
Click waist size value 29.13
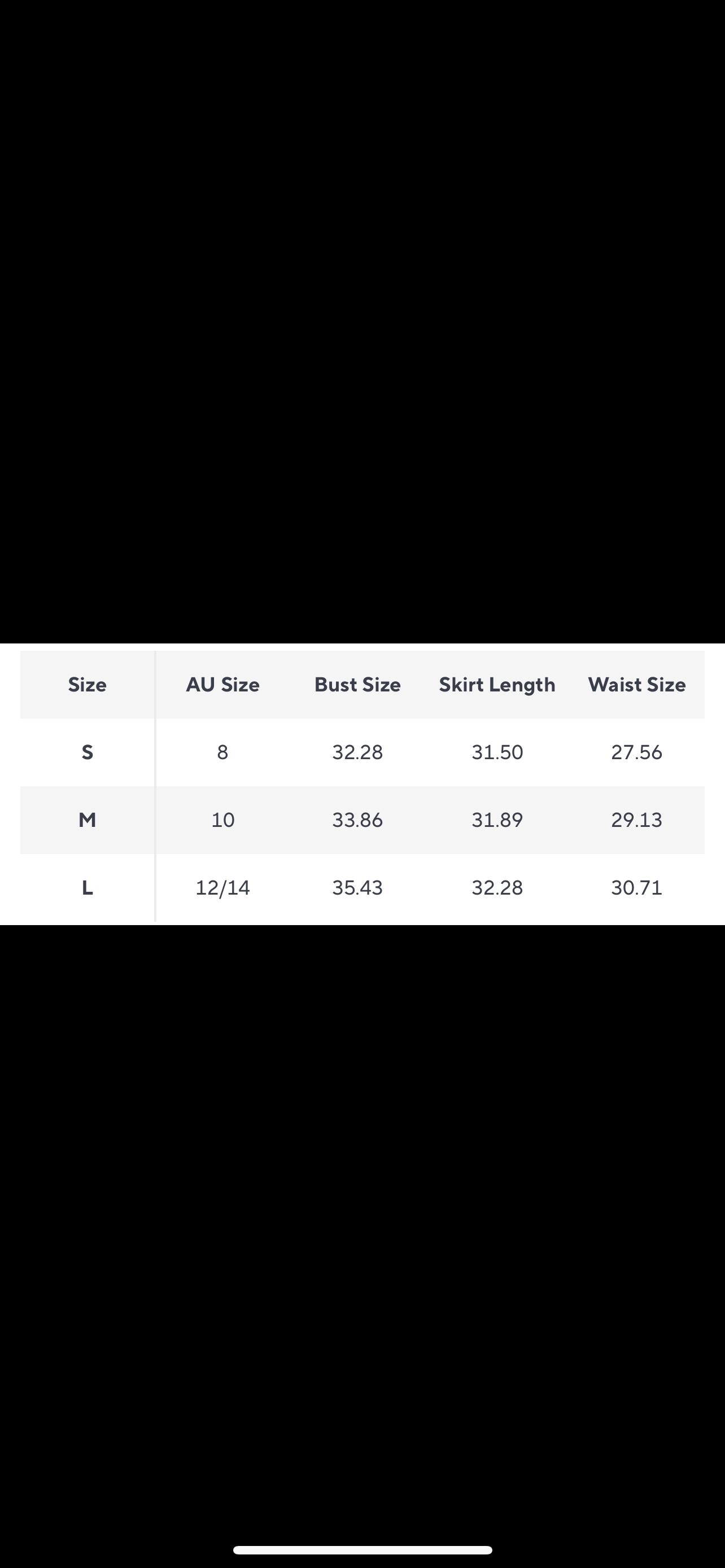[x=637, y=820]
